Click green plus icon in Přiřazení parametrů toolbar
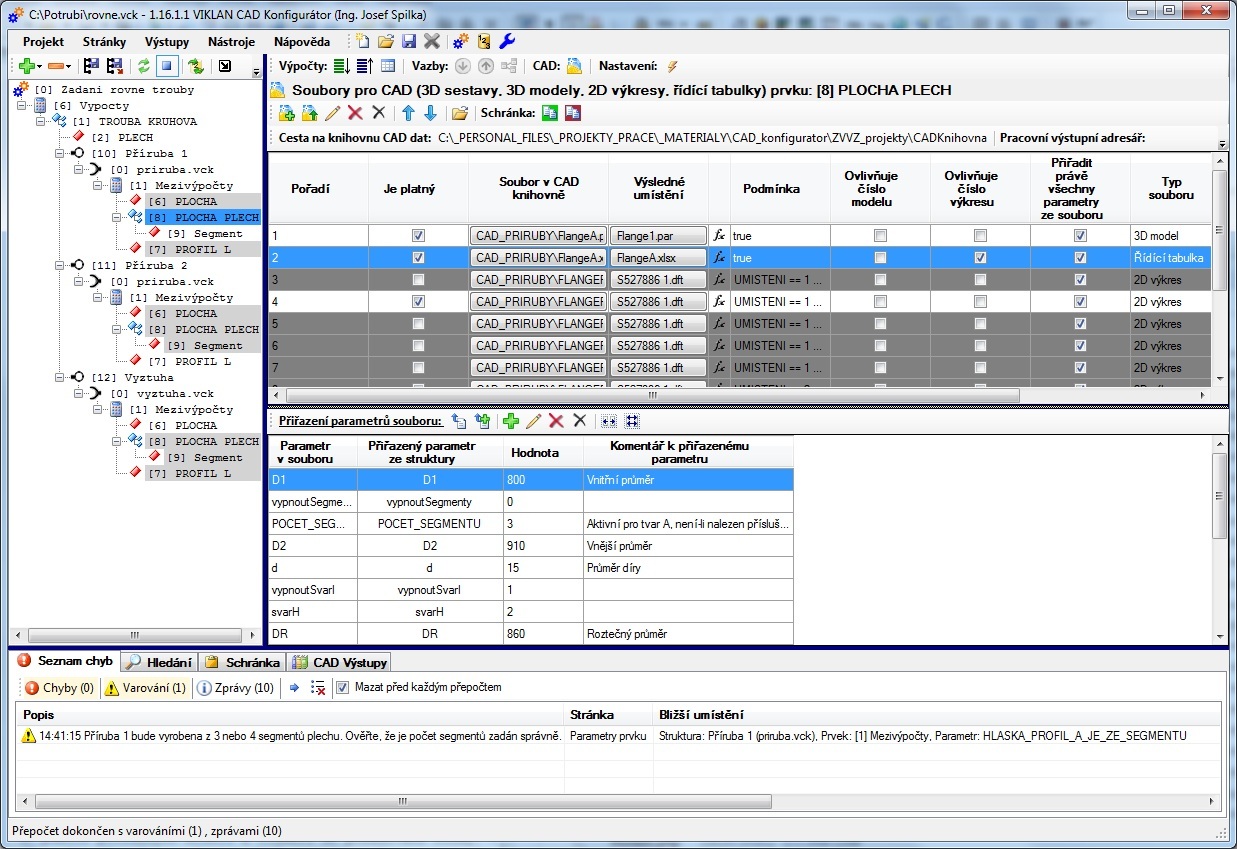 (510, 422)
